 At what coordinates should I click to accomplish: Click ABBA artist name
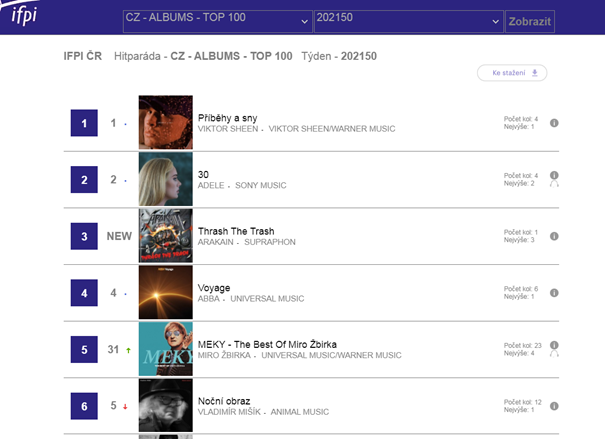208,299
